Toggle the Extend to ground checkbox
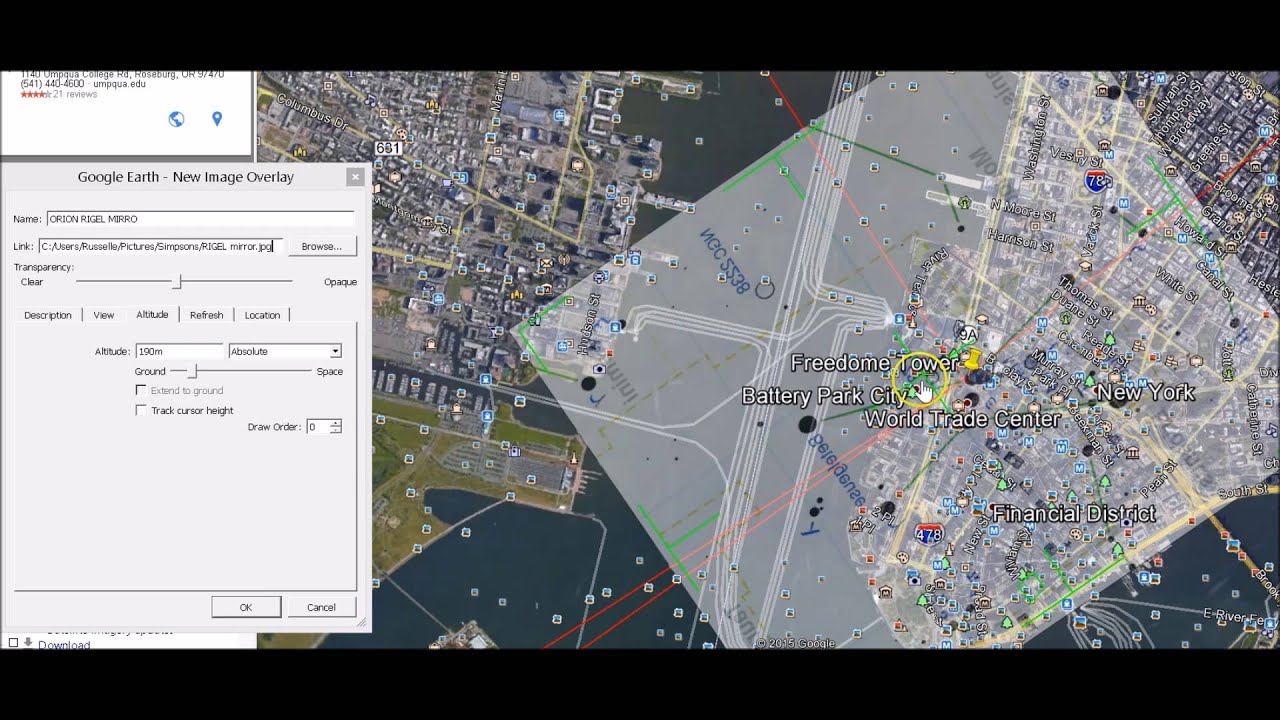Image resolution: width=1280 pixels, height=720 pixels. tap(141, 390)
